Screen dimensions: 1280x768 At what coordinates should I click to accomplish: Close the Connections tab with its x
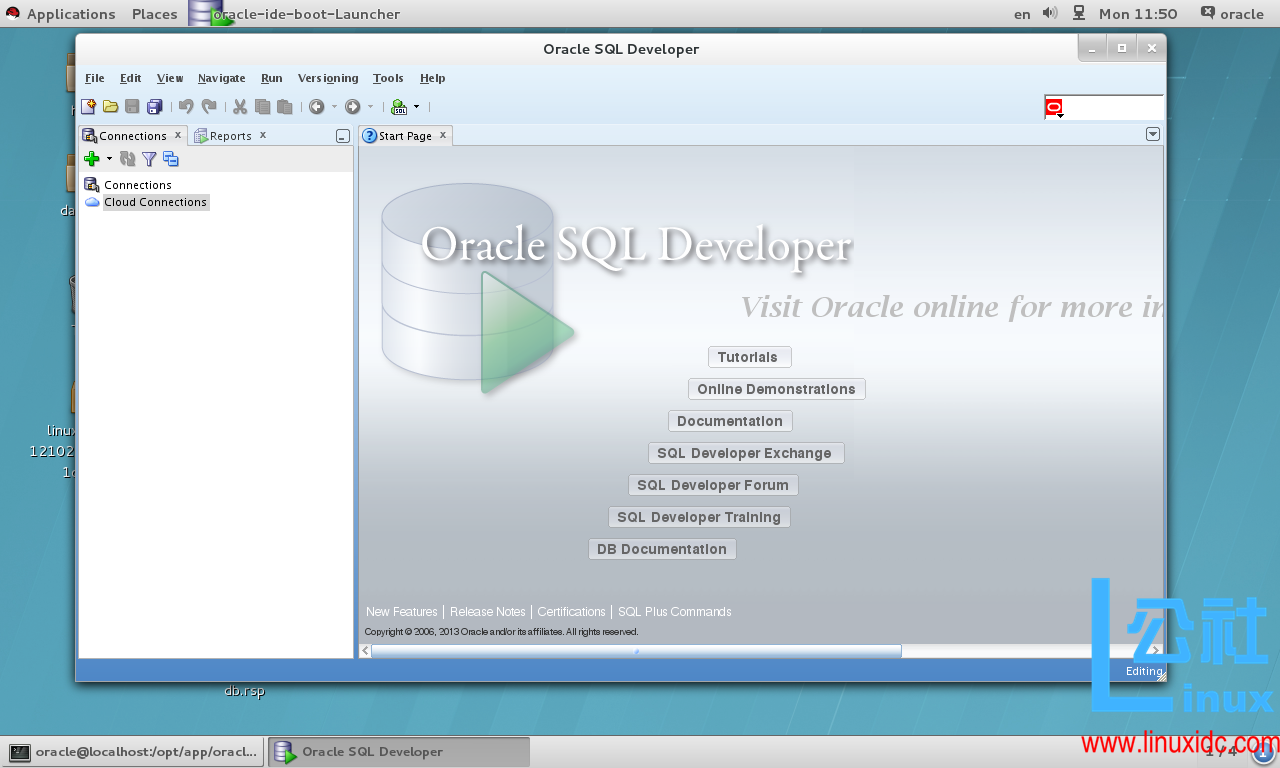(x=178, y=135)
